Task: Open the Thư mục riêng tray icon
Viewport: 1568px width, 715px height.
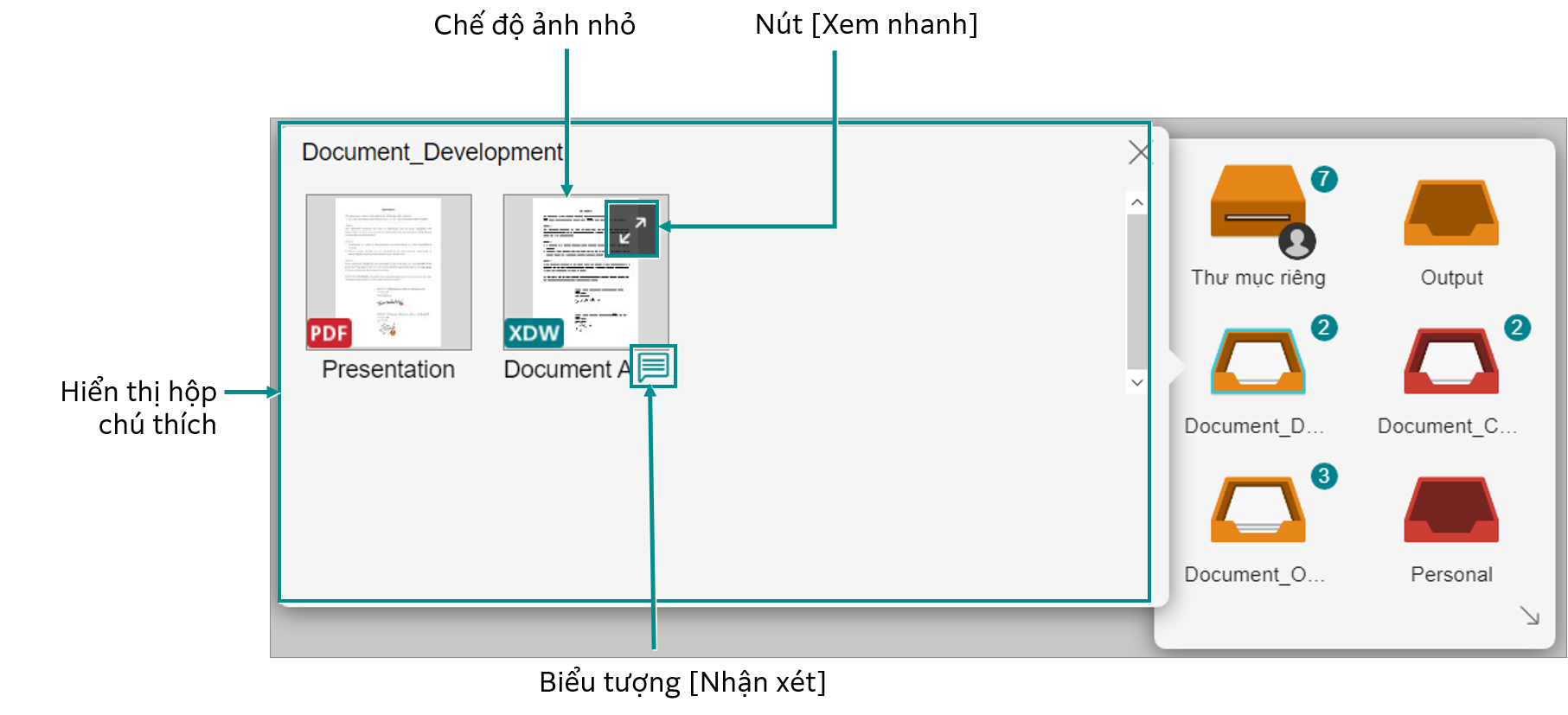Action: 1258,201
